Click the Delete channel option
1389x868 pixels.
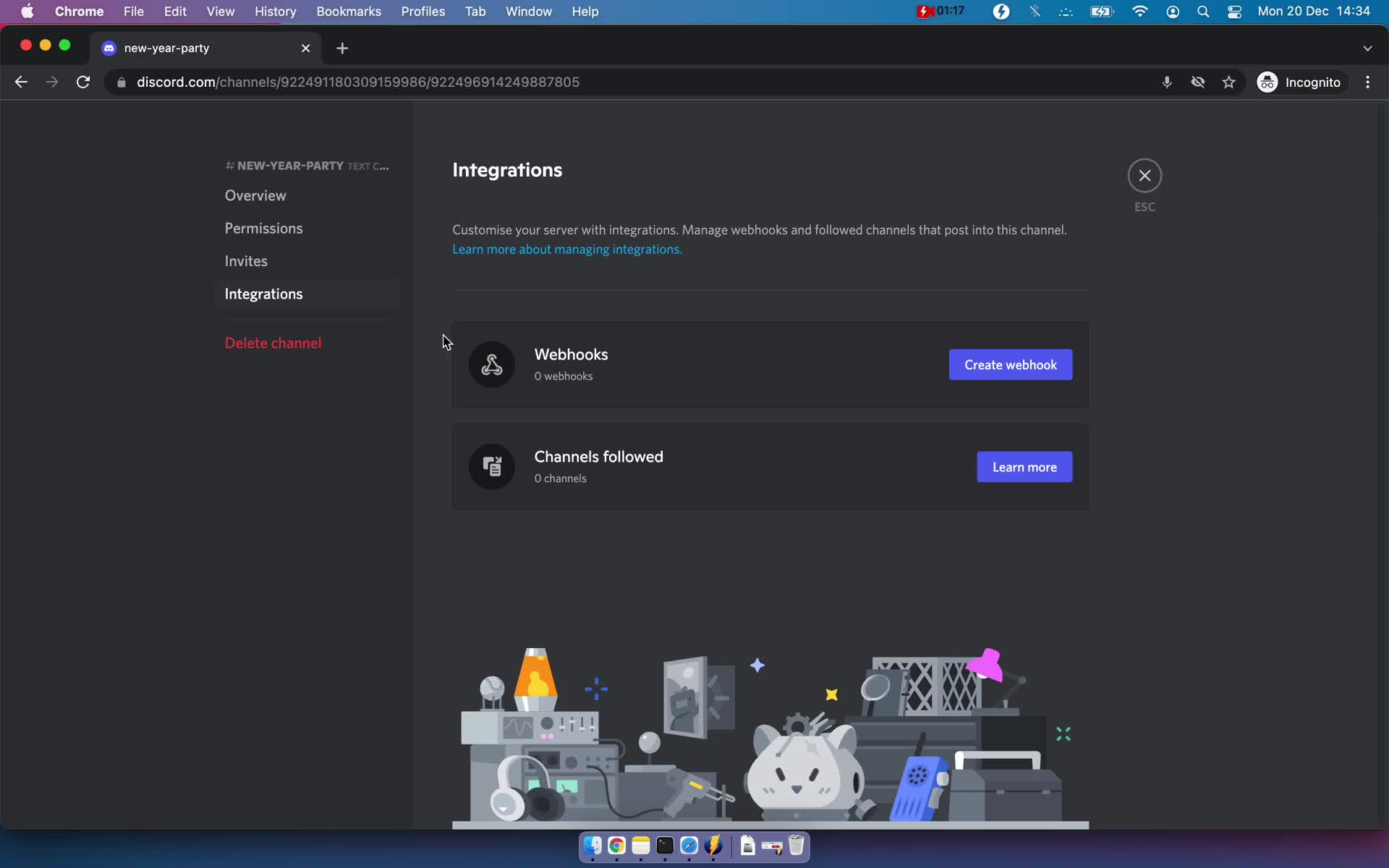tap(272, 343)
